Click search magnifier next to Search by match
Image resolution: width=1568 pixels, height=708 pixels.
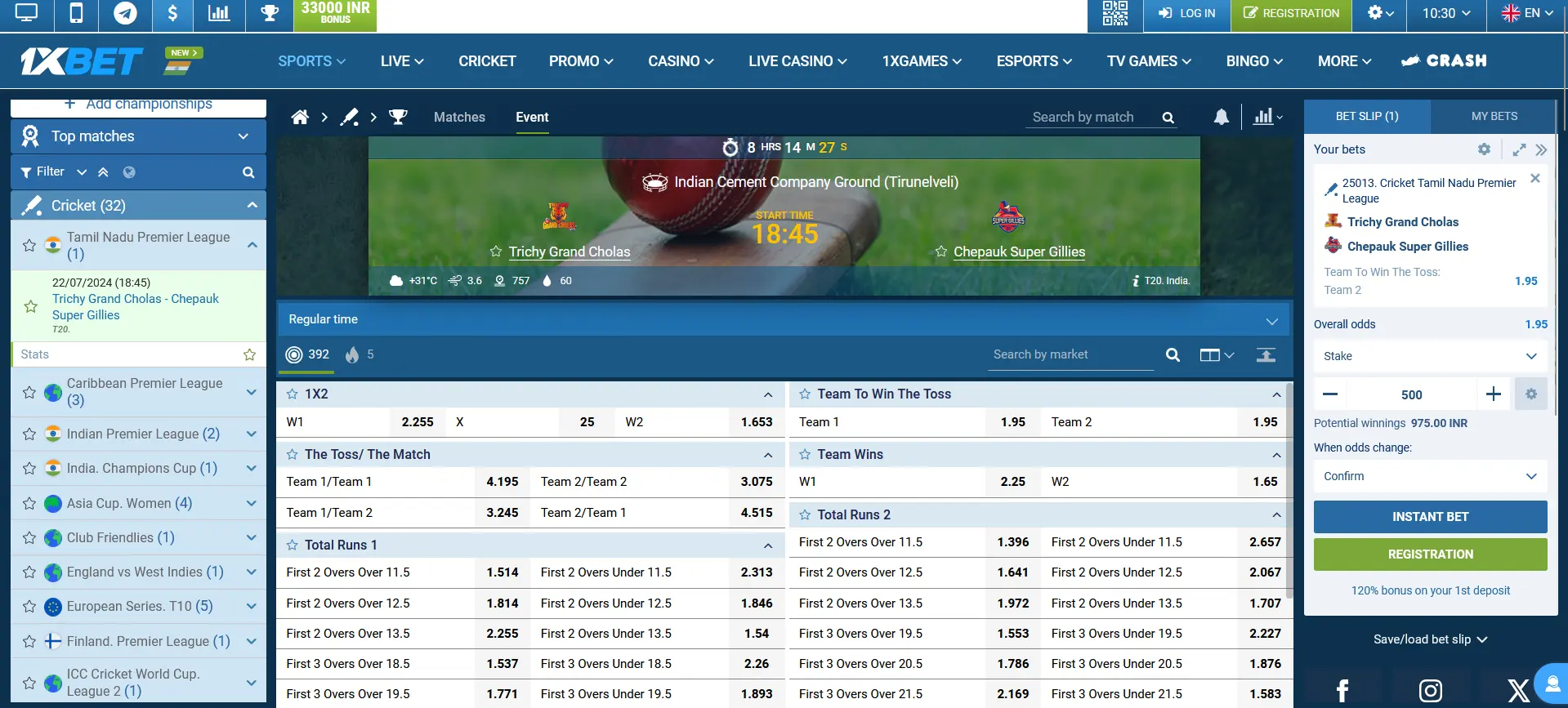1168,118
